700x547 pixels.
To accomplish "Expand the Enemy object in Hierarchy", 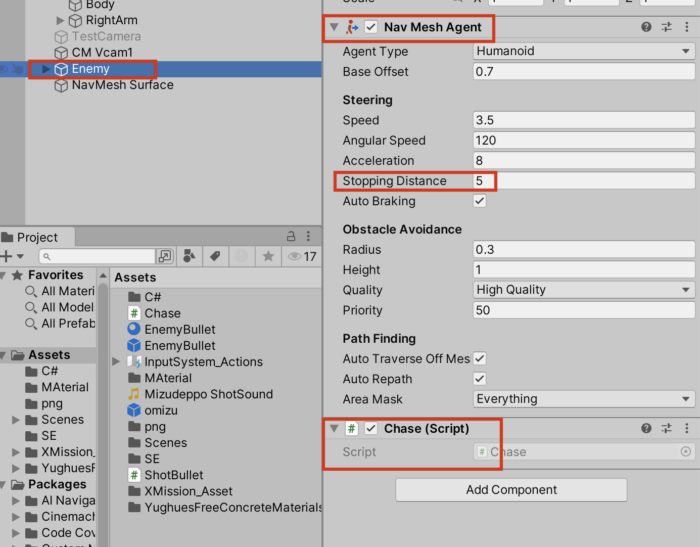I will pyautogui.click(x=44, y=69).
